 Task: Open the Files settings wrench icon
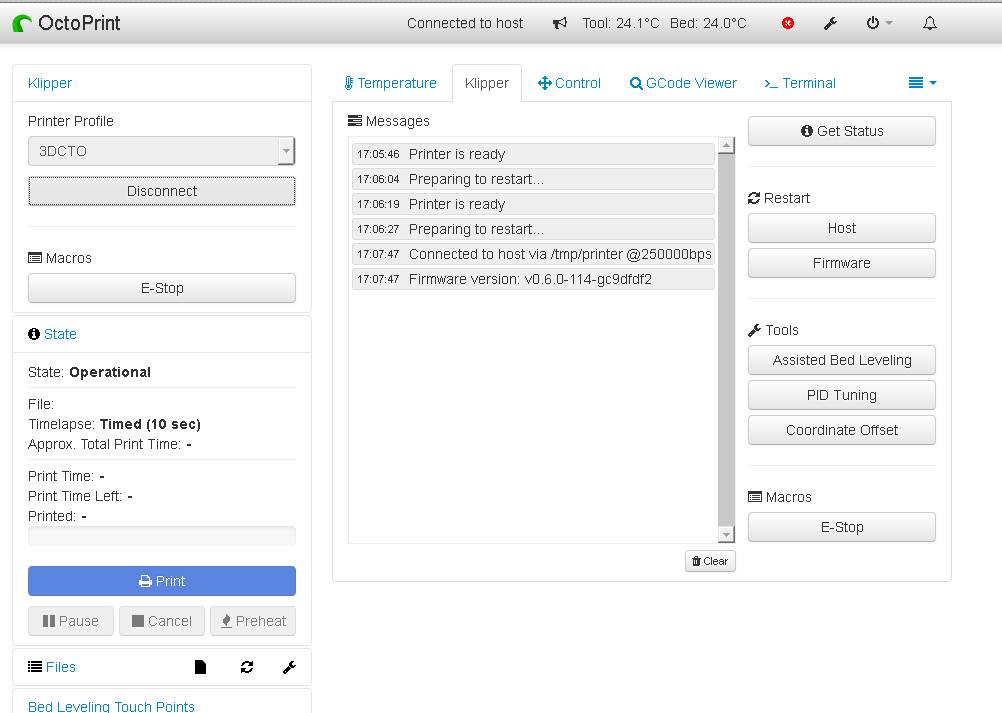point(289,667)
